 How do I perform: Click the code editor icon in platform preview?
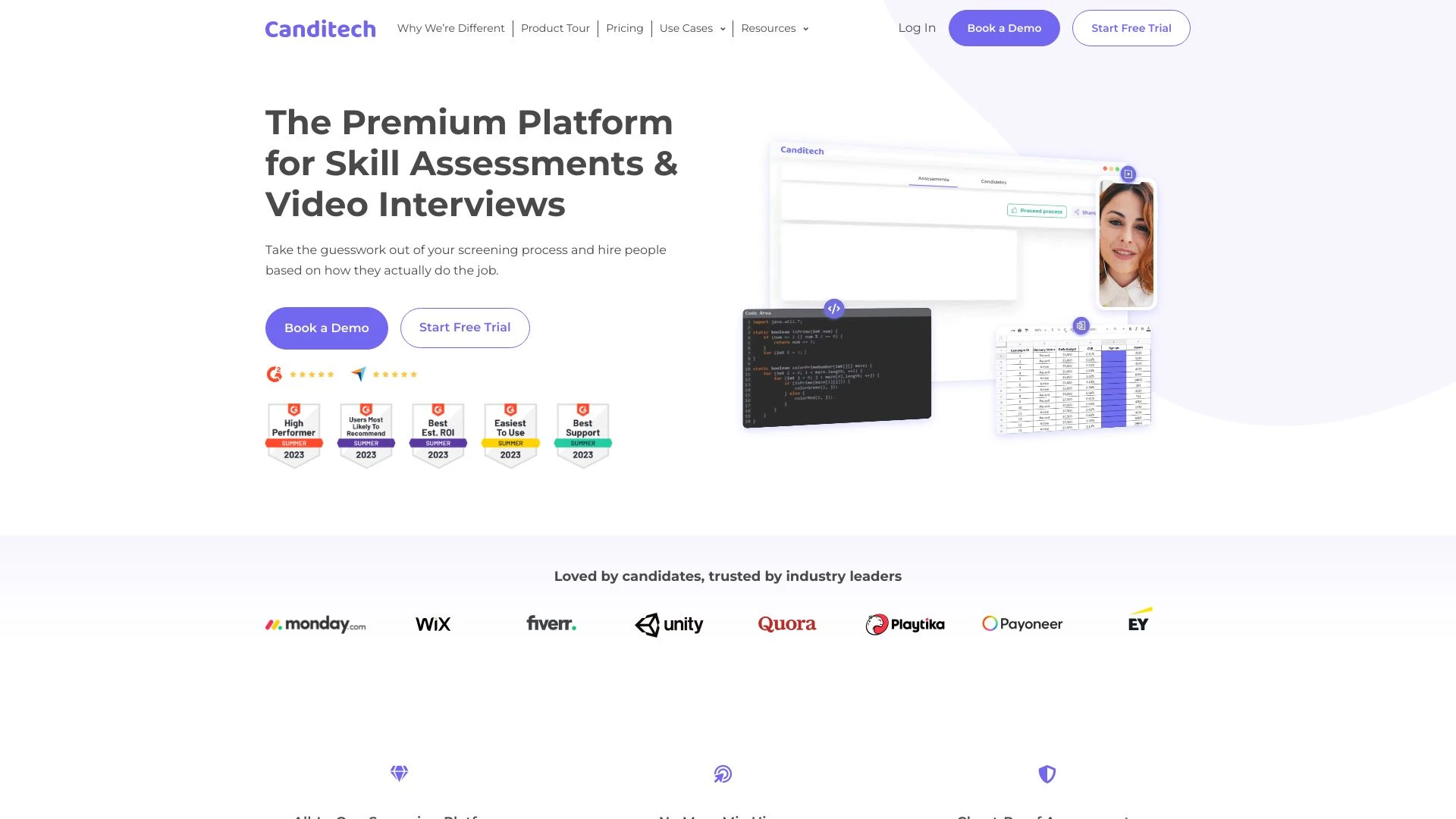834,308
